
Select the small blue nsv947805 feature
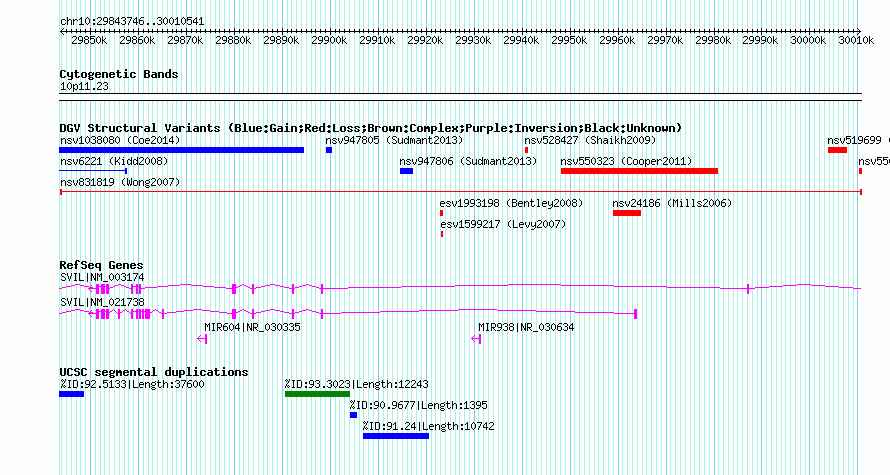(329, 150)
